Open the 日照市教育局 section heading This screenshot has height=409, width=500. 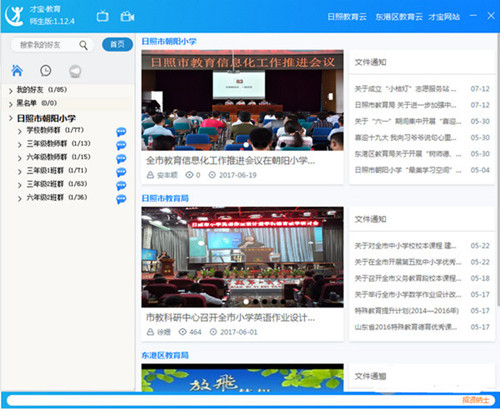point(165,198)
